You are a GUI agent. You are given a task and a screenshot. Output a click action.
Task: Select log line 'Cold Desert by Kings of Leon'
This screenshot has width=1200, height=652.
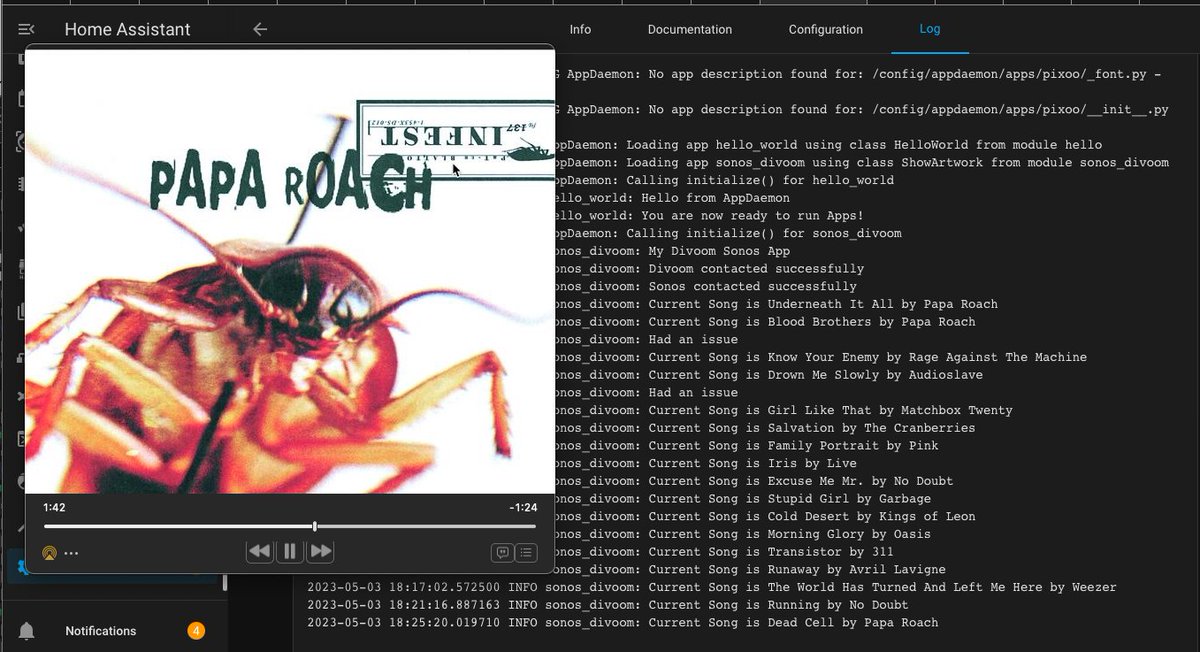coord(765,516)
